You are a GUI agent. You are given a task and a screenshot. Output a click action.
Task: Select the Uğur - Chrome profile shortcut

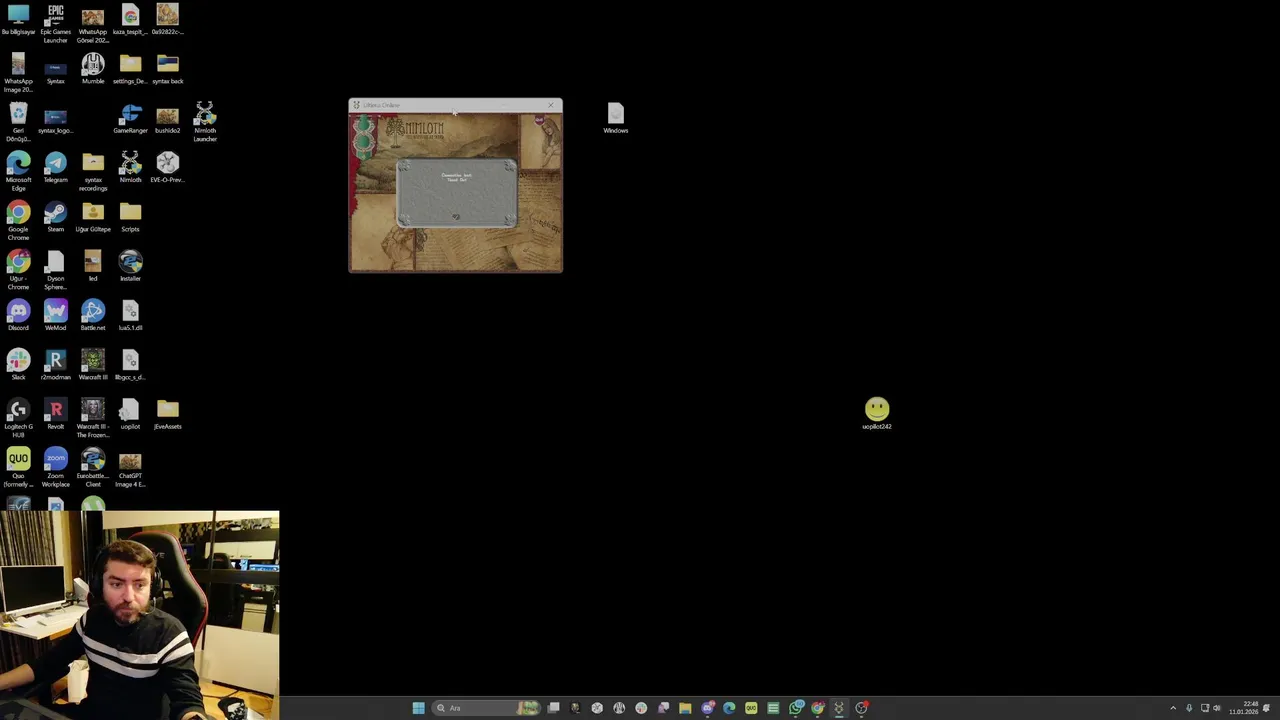(x=18, y=269)
